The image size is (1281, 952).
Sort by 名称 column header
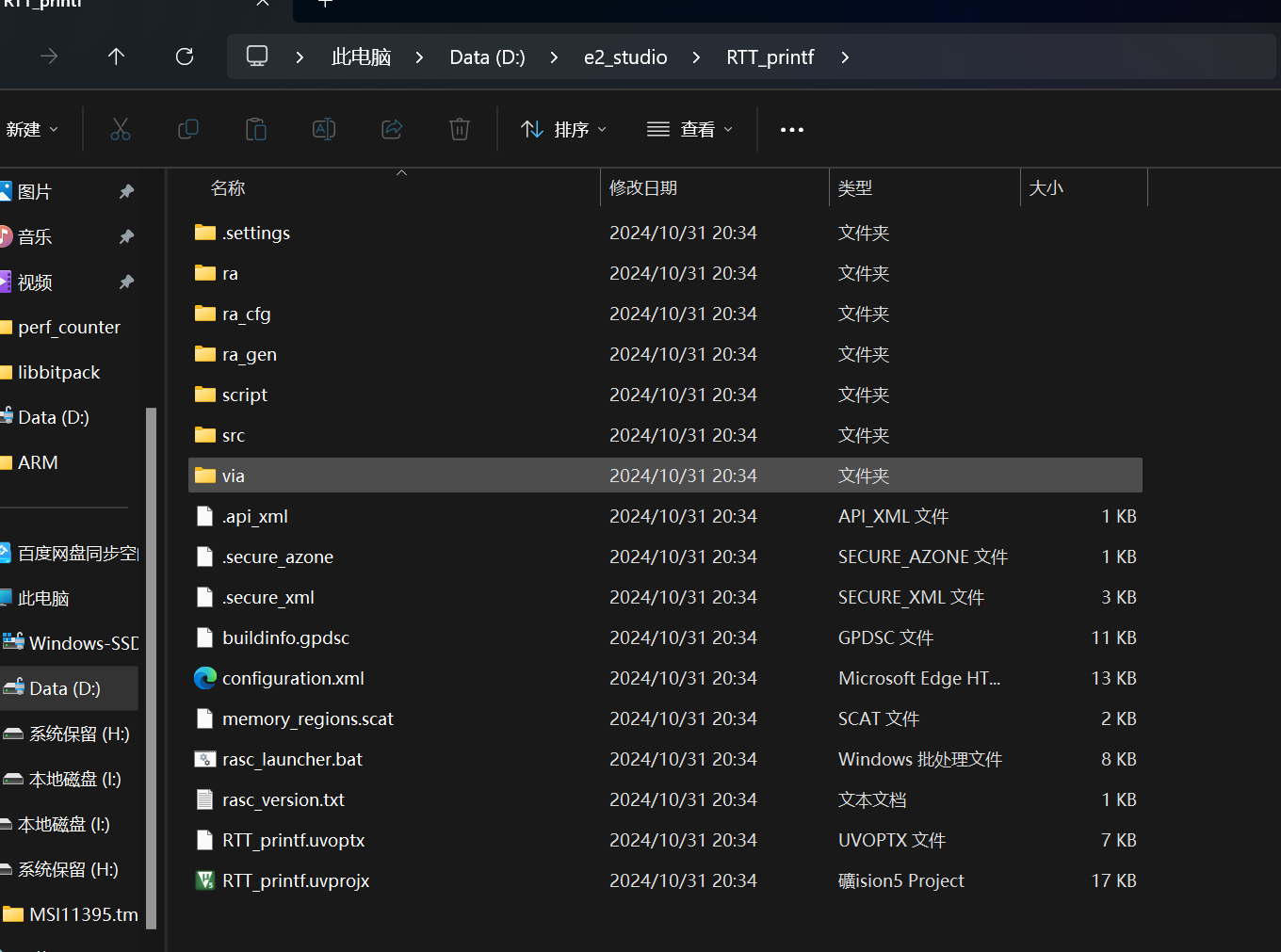pos(228,188)
